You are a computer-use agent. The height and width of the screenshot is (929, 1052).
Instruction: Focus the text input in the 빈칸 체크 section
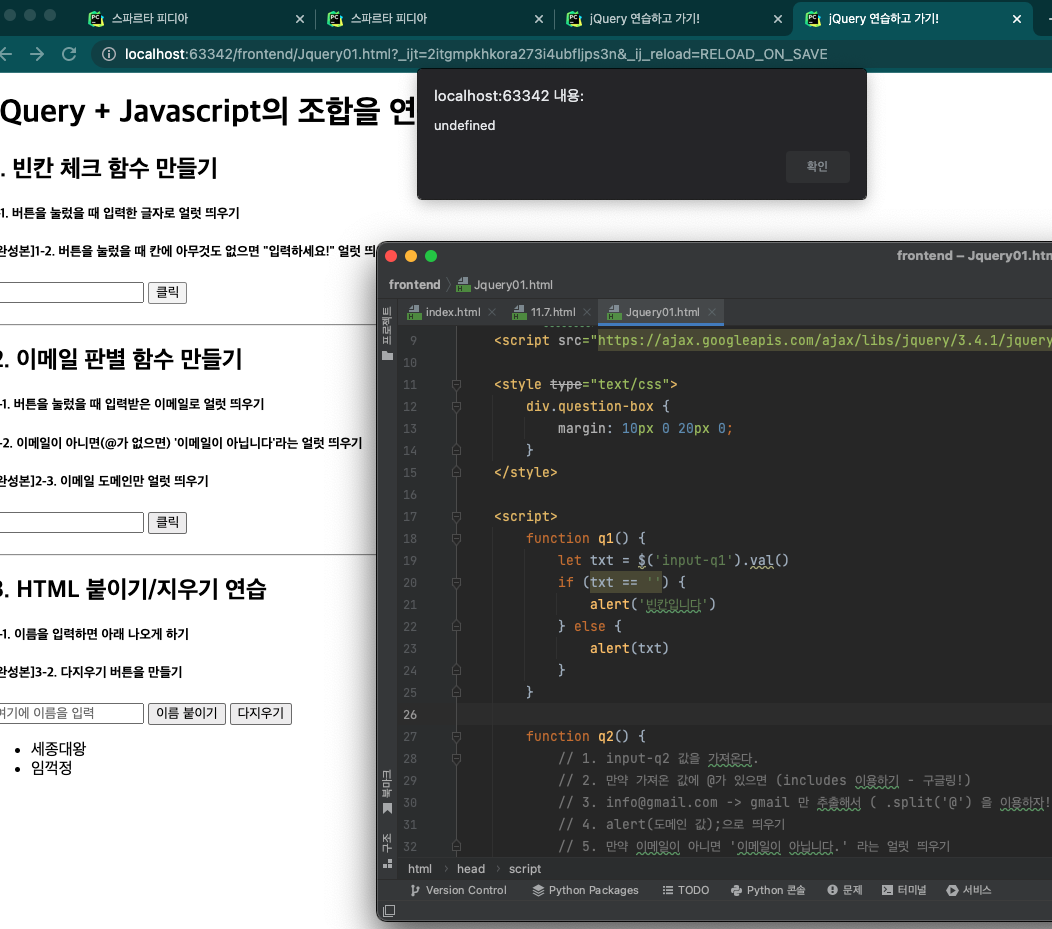71,292
